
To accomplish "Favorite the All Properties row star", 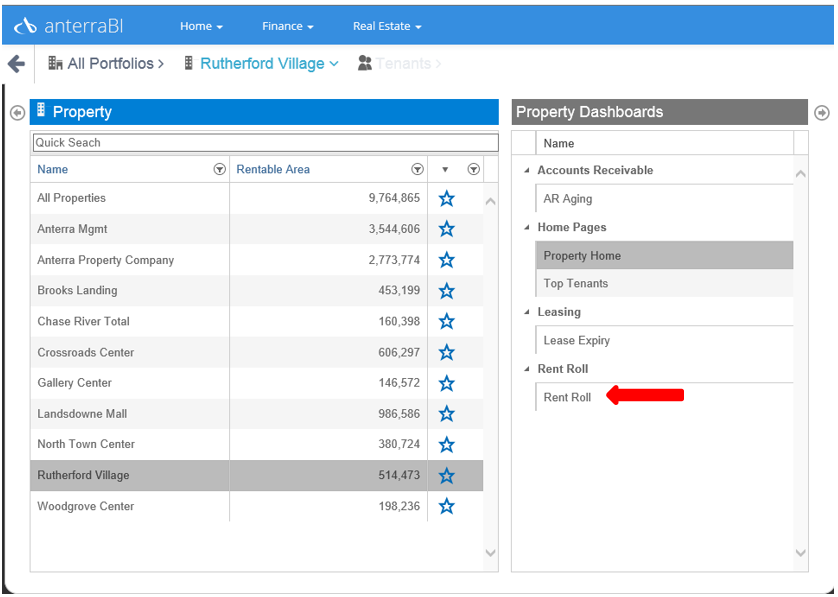I will pyautogui.click(x=446, y=198).
